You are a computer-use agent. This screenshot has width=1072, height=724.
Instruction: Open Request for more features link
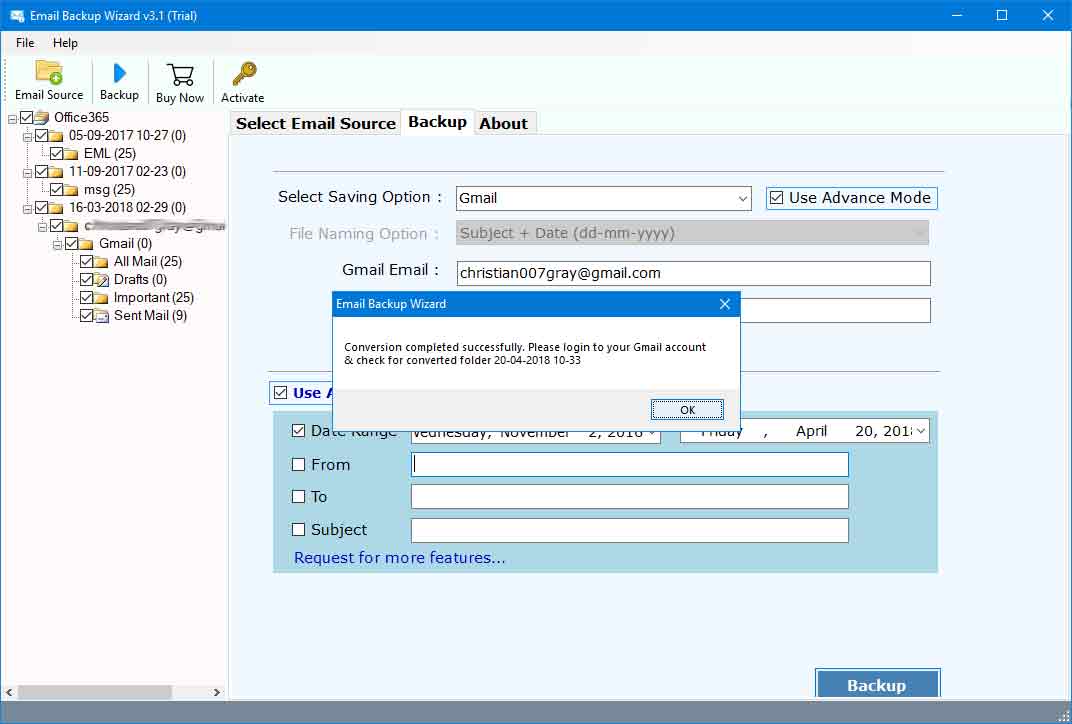(399, 558)
